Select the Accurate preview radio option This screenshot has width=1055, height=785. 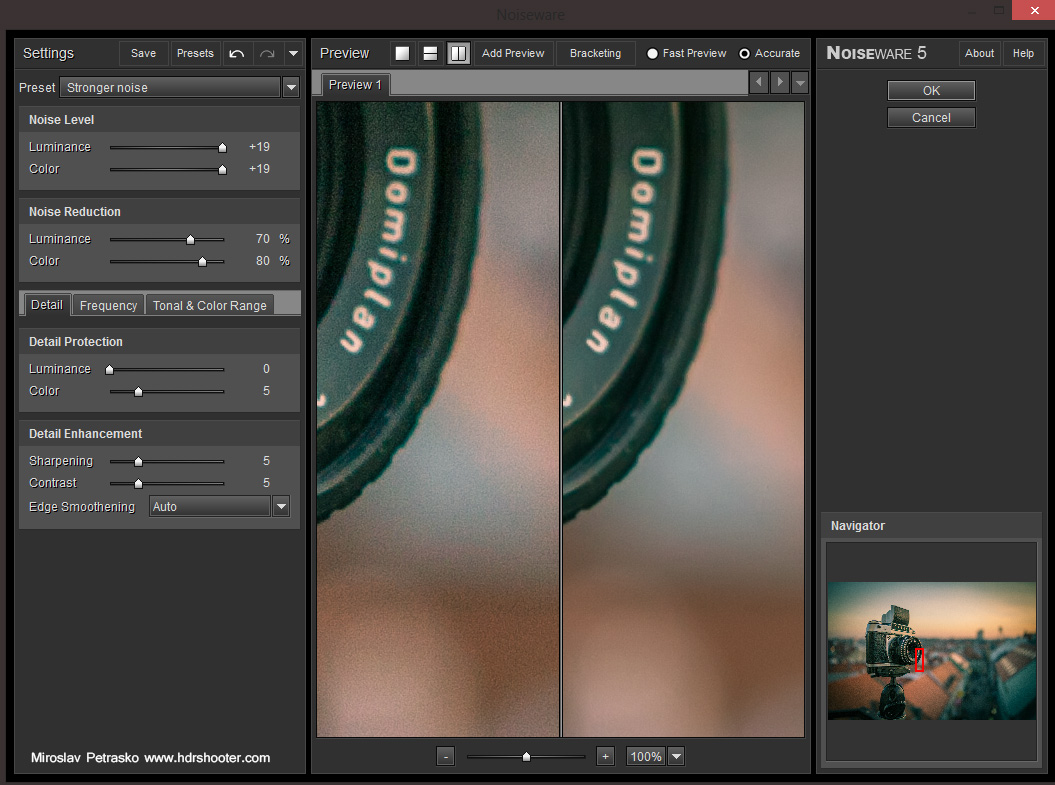(744, 53)
